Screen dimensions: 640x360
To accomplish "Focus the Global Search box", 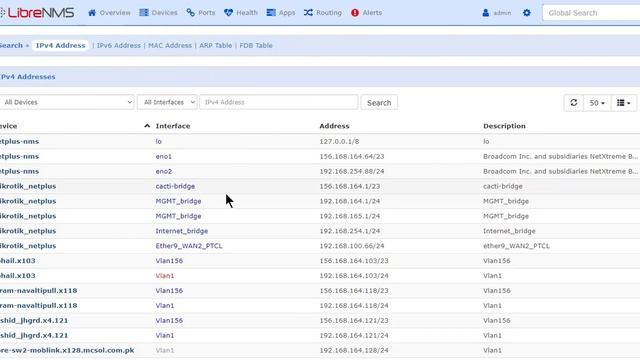I will click(591, 13).
